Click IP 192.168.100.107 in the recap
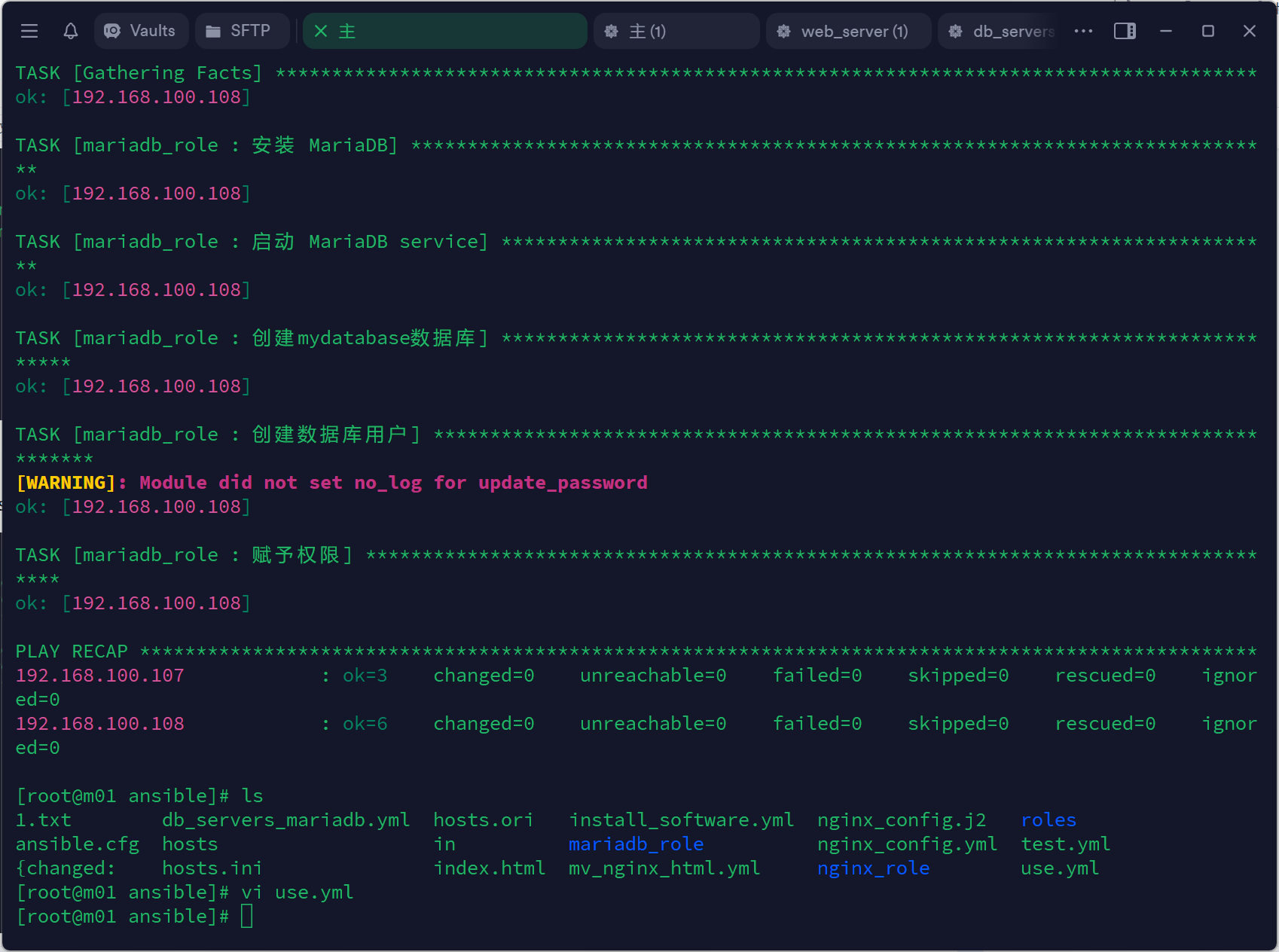 point(100,676)
